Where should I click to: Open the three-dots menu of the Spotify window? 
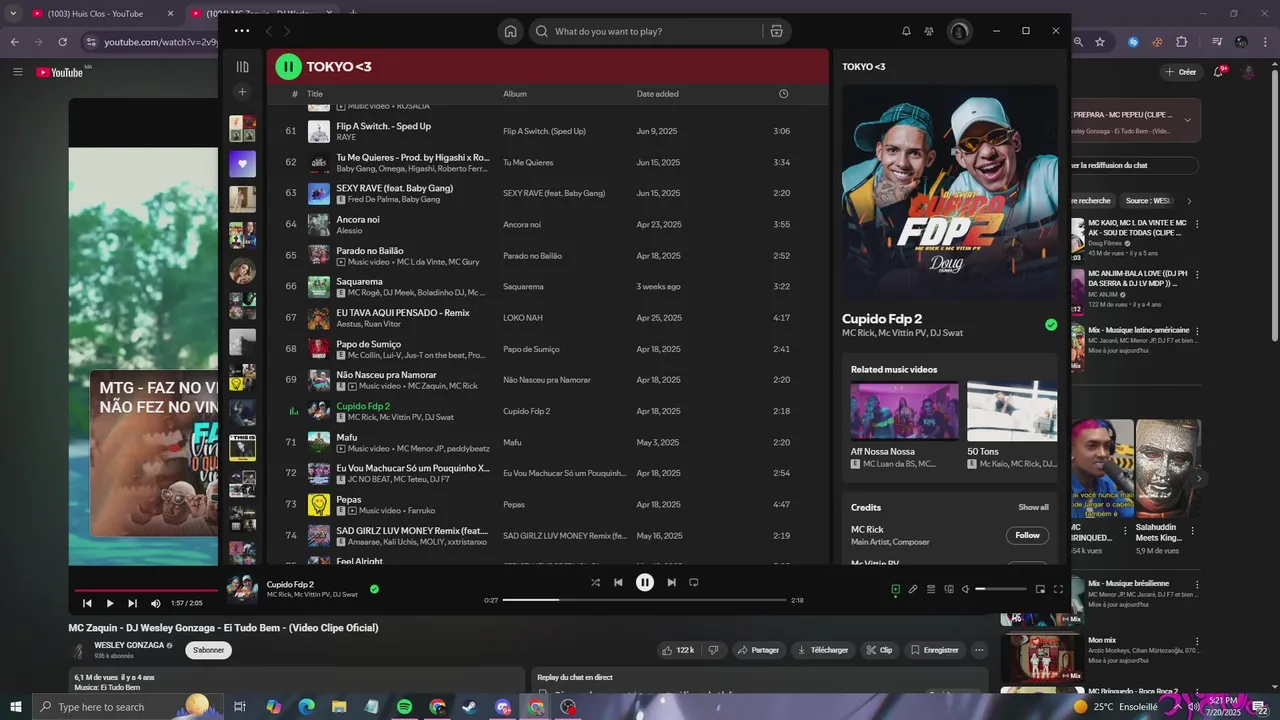coord(242,31)
